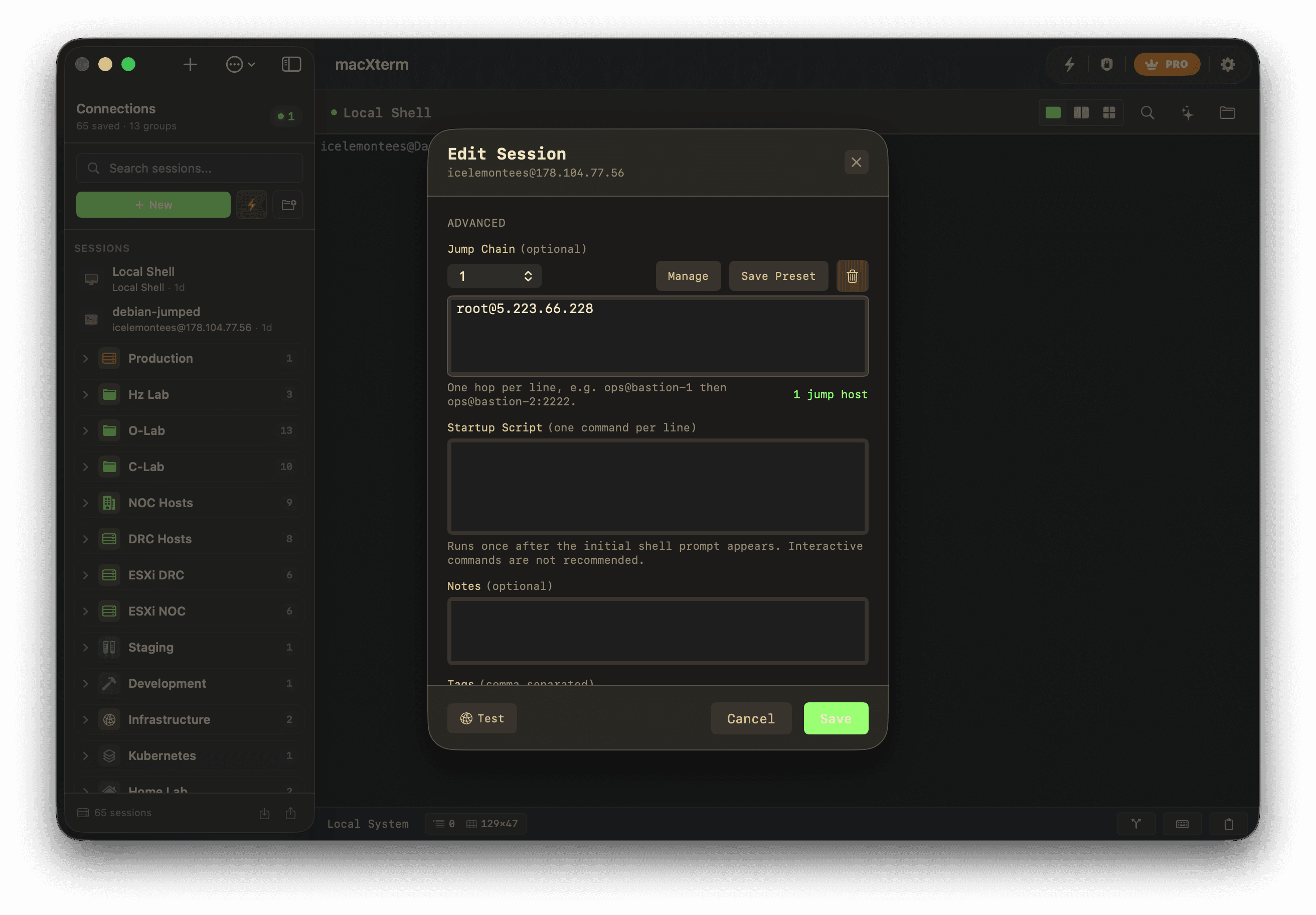This screenshot has height=915, width=1316.
Task: Click the Test connection button
Action: [x=482, y=718]
